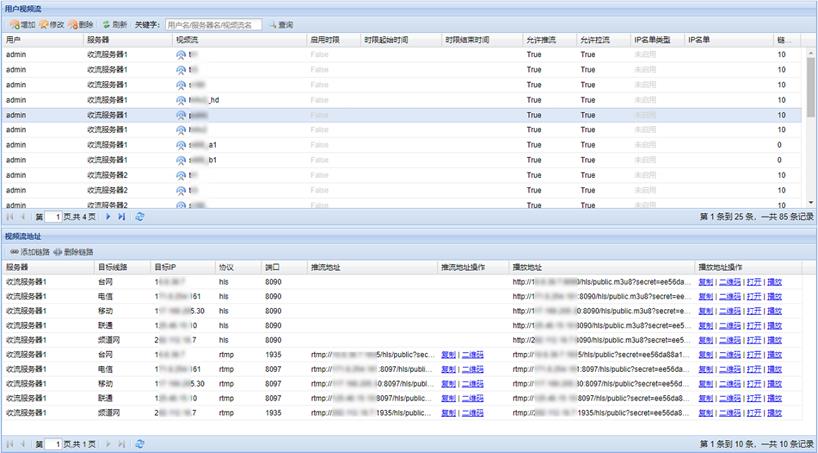
Task: Click the 目标线路 column header
Action: tap(122, 267)
